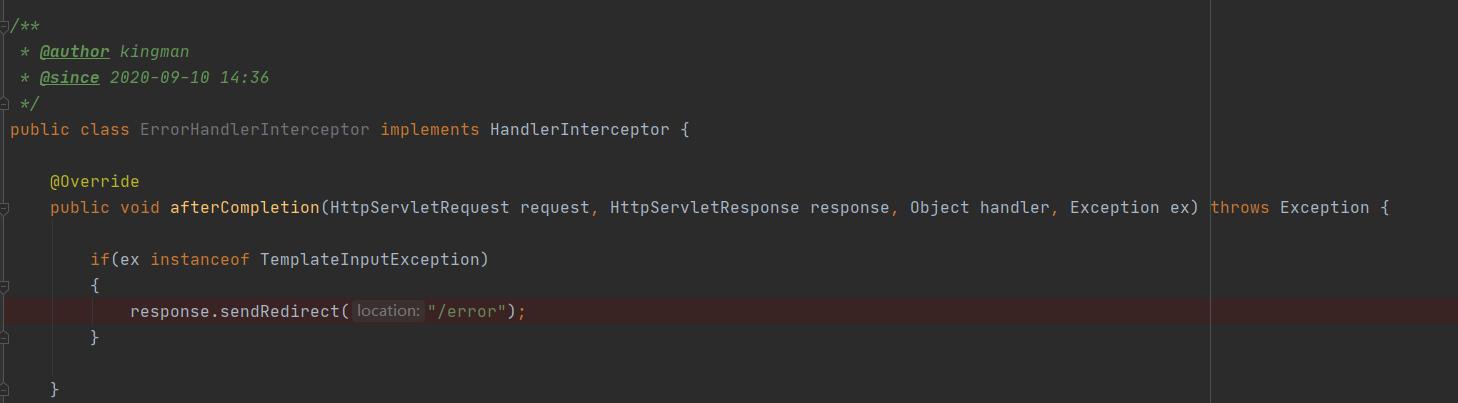Click the fold marker at the method's closing brace
Viewport: 1458px width, 403px height.
coord(4,389)
